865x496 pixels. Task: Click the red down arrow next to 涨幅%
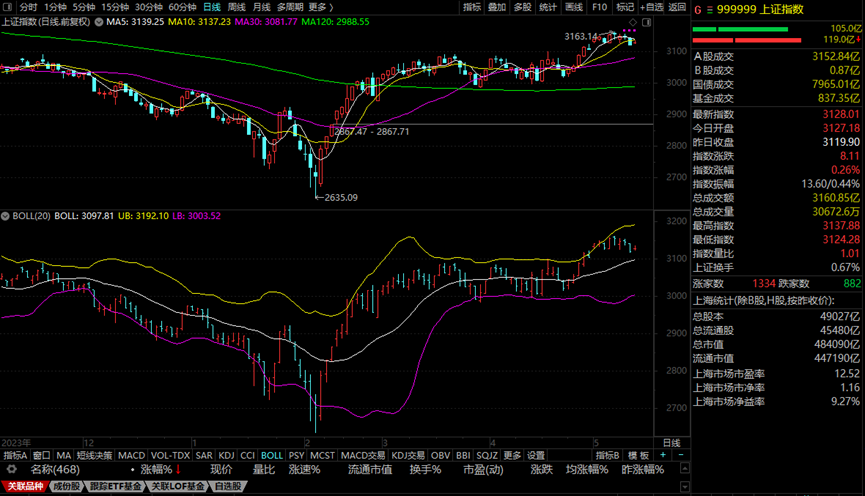pos(178,470)
